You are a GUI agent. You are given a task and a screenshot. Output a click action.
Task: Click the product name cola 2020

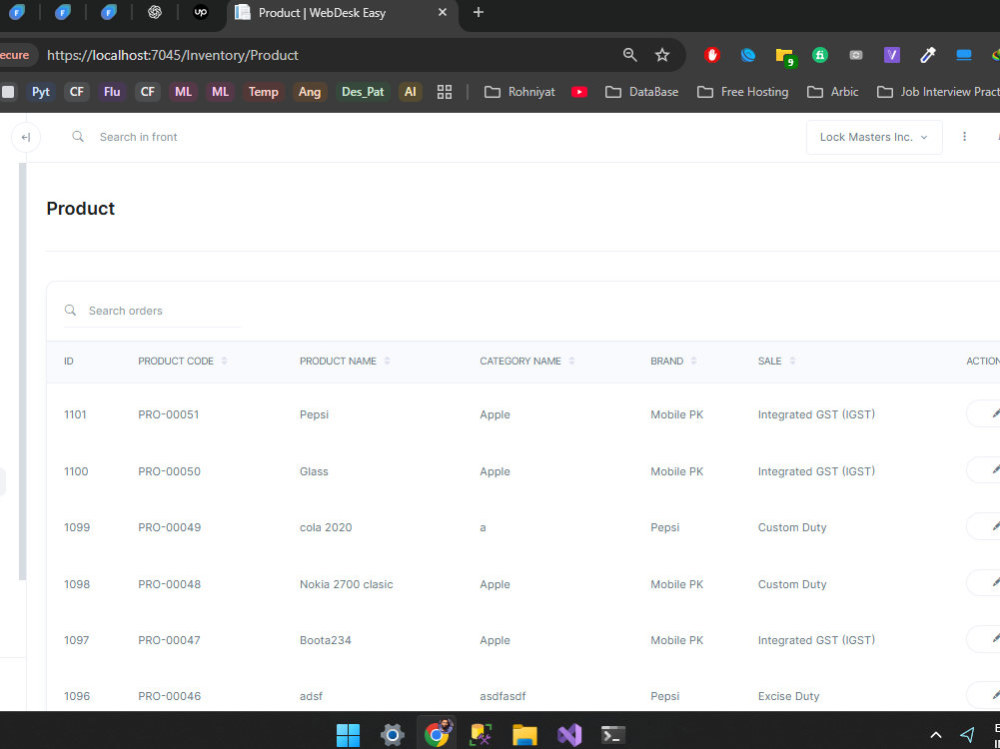(x=326, y=528)
